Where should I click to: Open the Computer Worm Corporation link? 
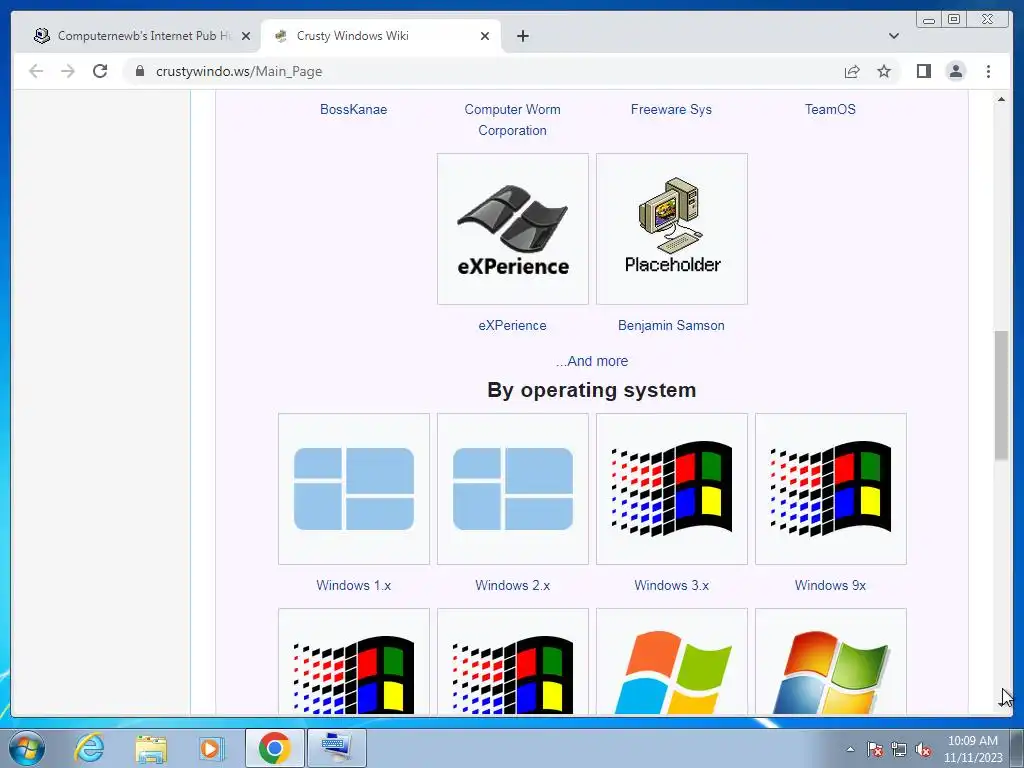(x=513, y=120)
